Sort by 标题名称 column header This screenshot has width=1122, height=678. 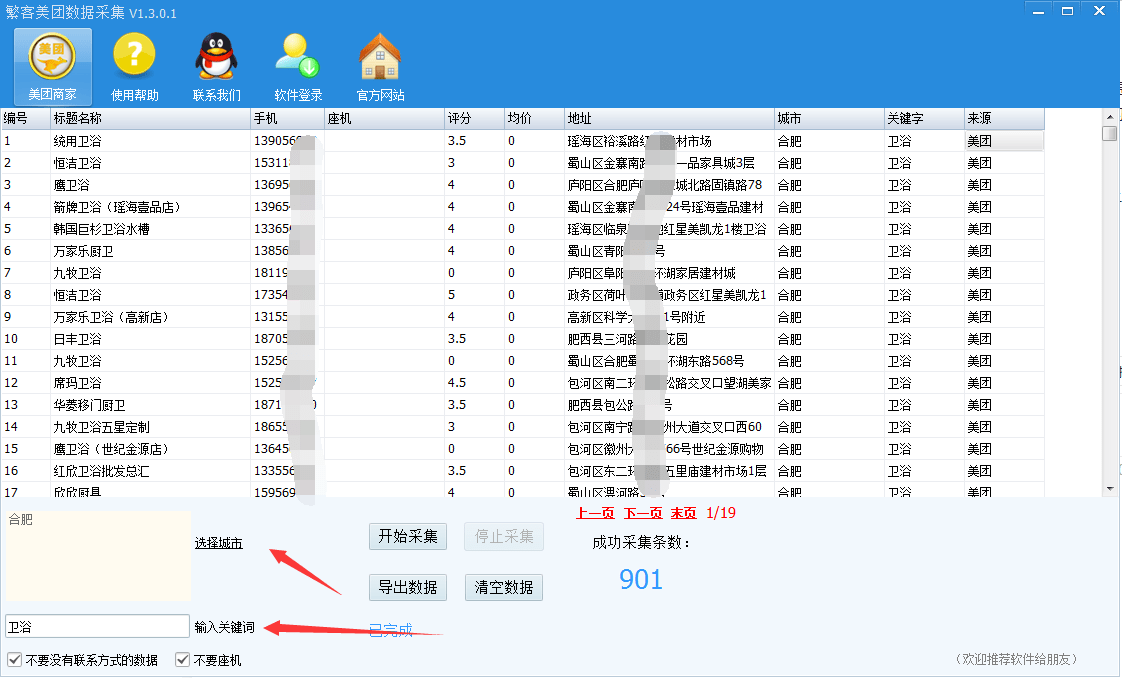[150, 119]
